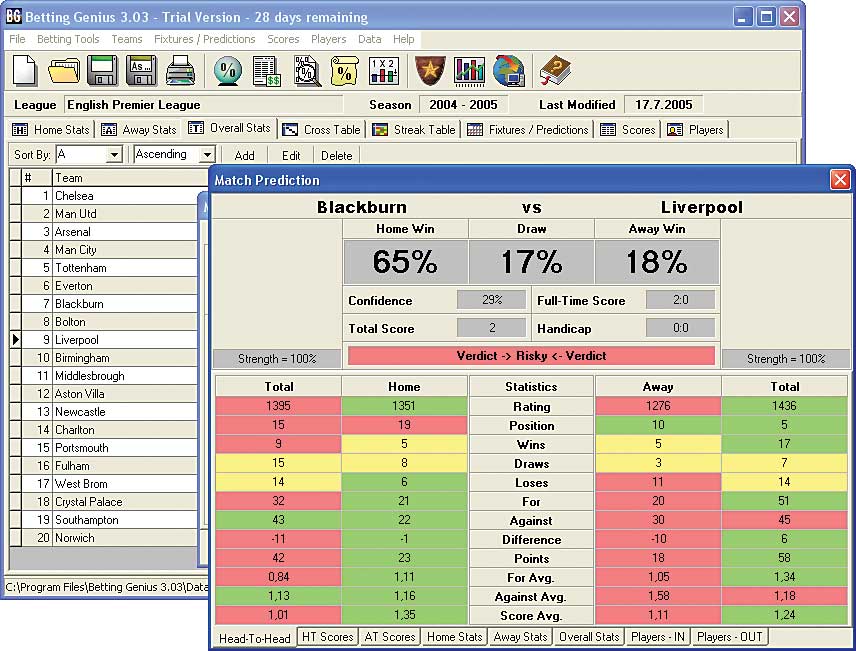The width and height of the screenshot is (856, 651).
Task: Click the yellow percent scroll icon
Action: click(344, 71)
